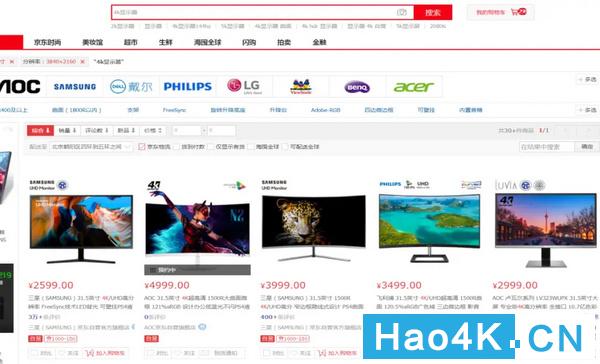600x364 pixels.
Task: Check 关注 follow on ¥2599 Samsung
Action: click(68, 353)
